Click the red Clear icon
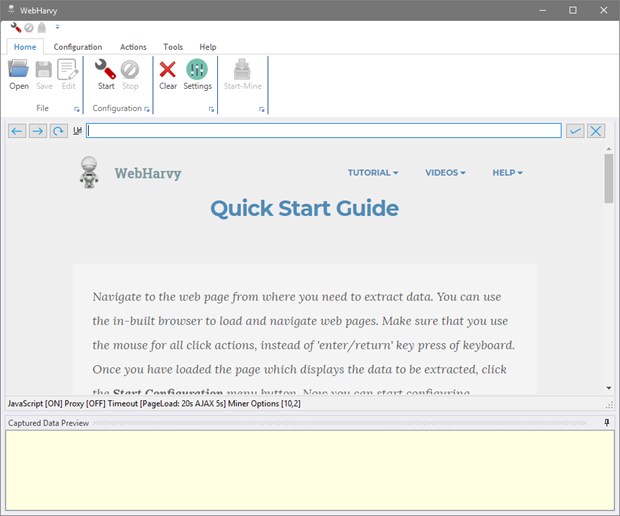Viewport: 620px width, 516px height. pyautogui.click(x=168, y=70)
